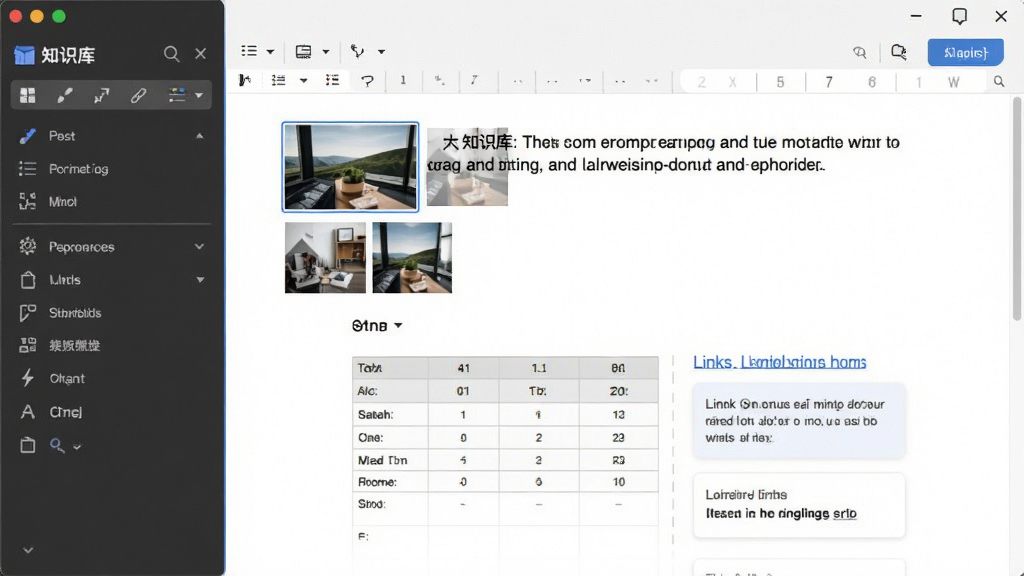1024x576 pixels.
Task: Click the blue button in top right
Action: click(965, 52)
